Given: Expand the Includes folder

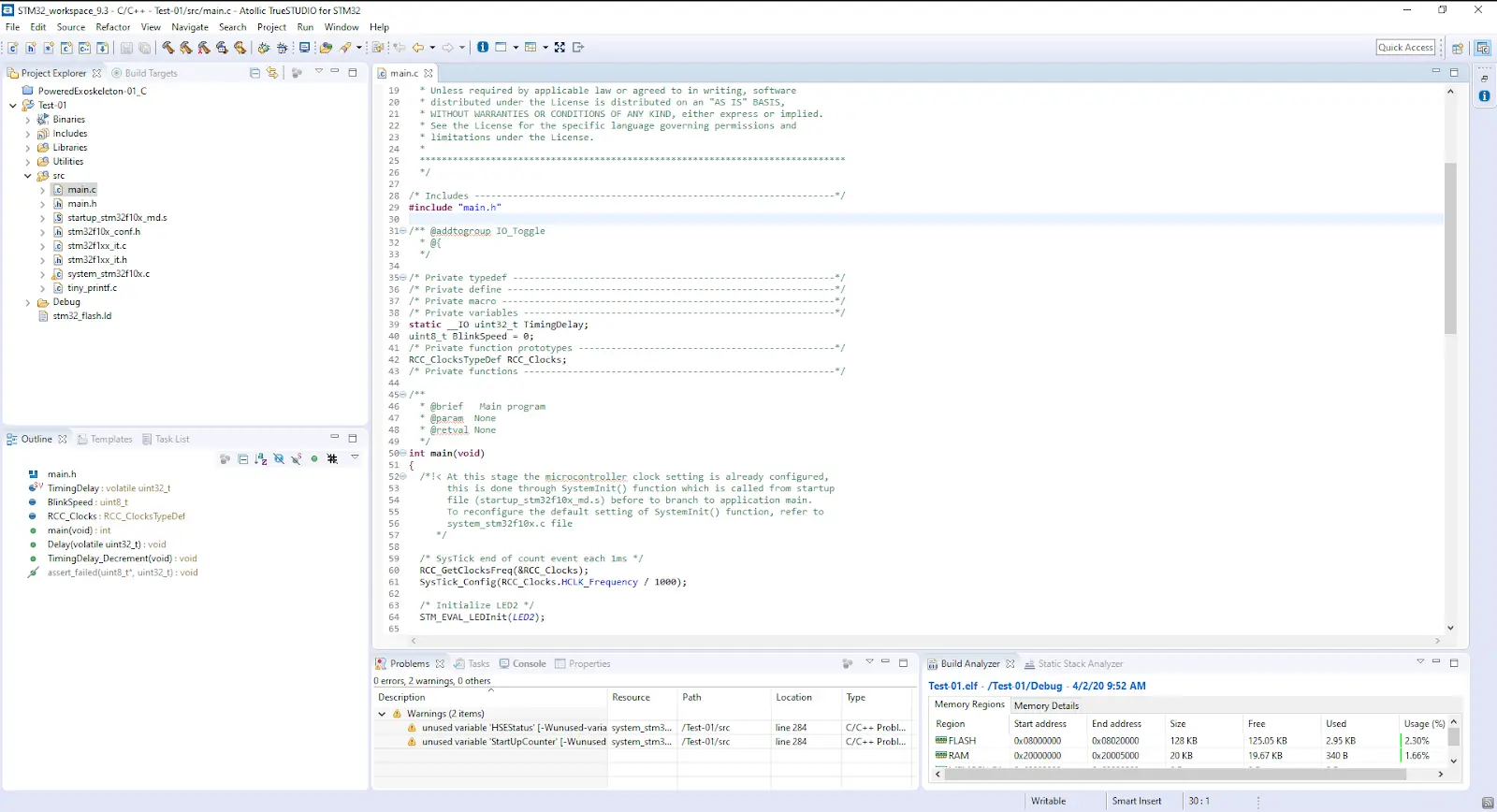Looking at the screenshot, I should point(27,134).
